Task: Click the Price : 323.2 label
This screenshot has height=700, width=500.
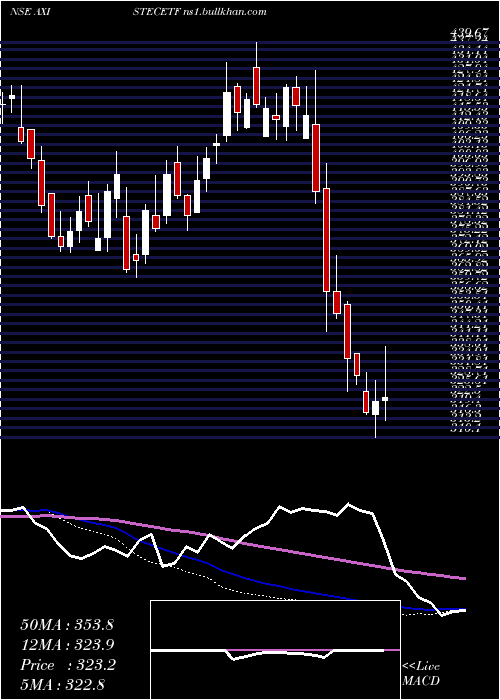Action: [68, 665]
